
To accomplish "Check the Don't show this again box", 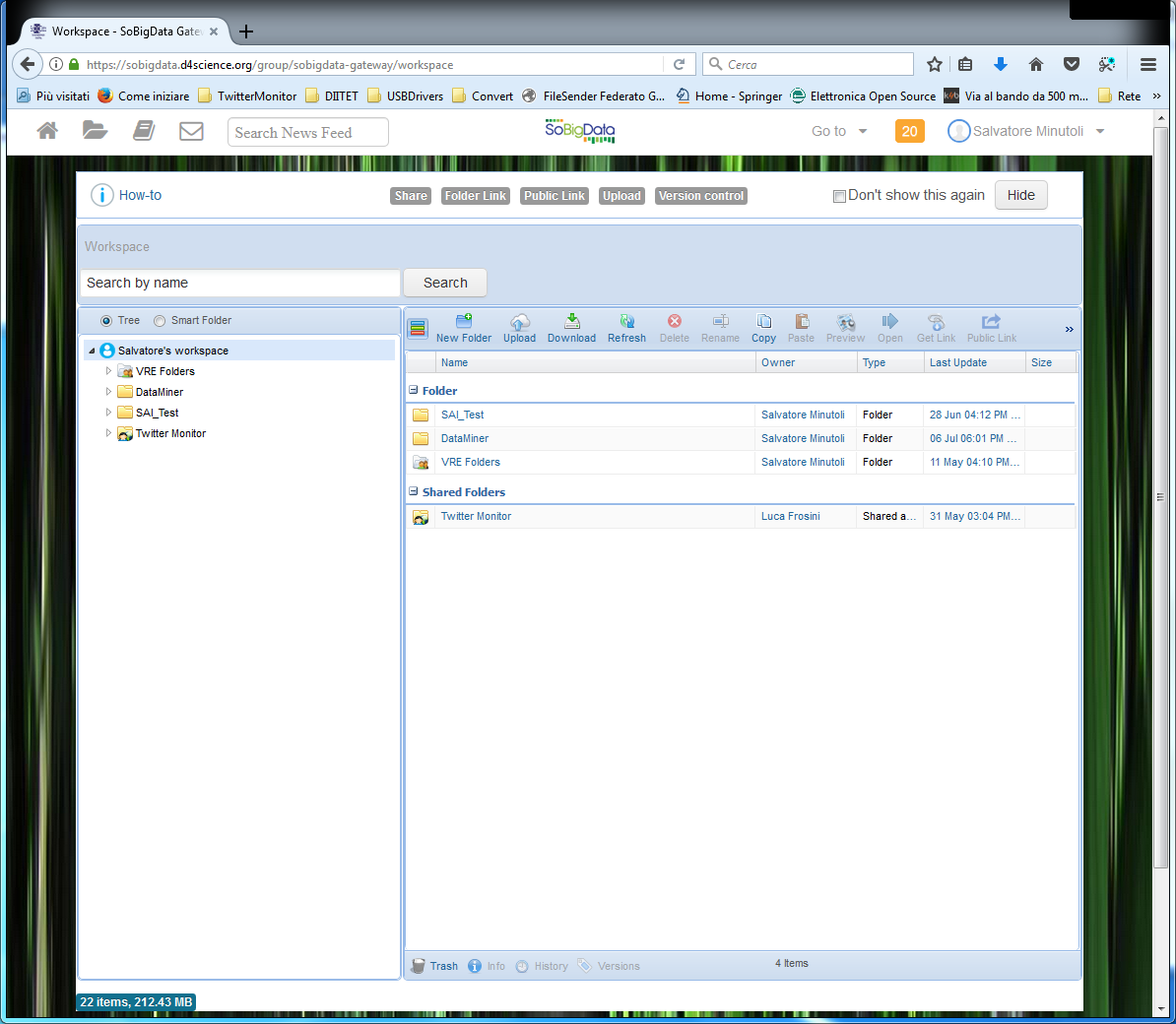I will (839, 196).
